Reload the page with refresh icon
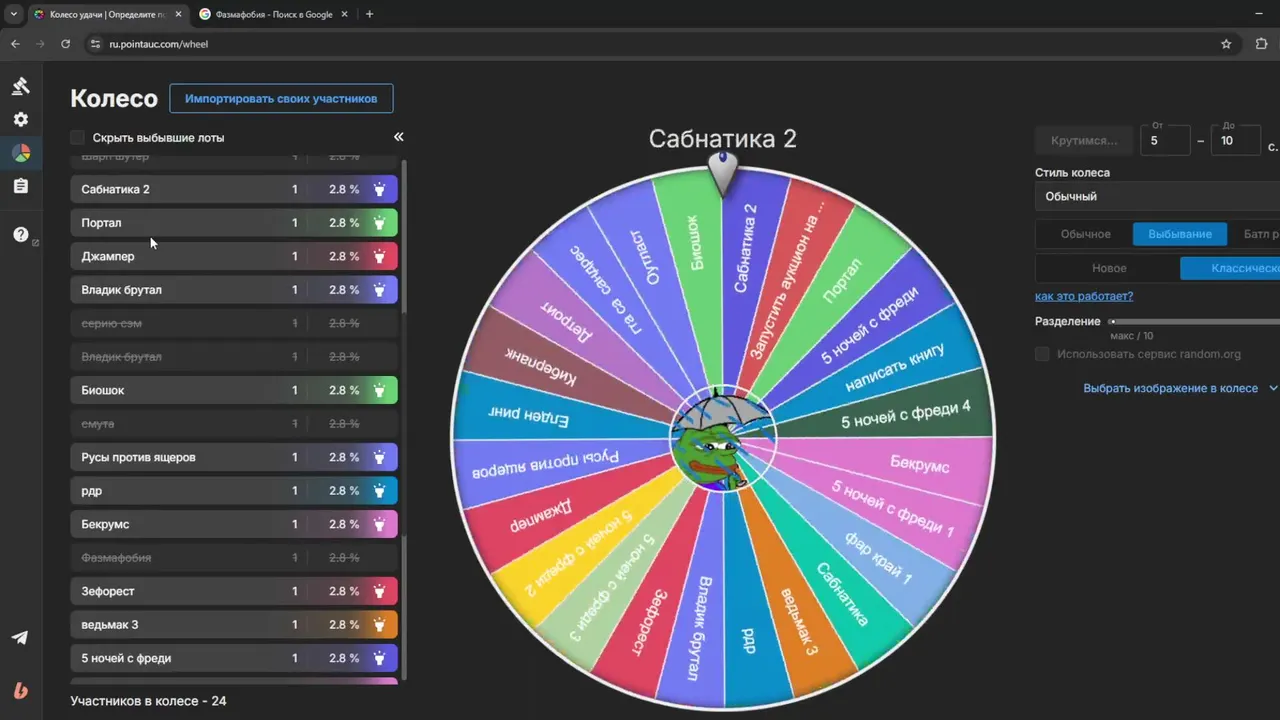 (x=66, y=44)
